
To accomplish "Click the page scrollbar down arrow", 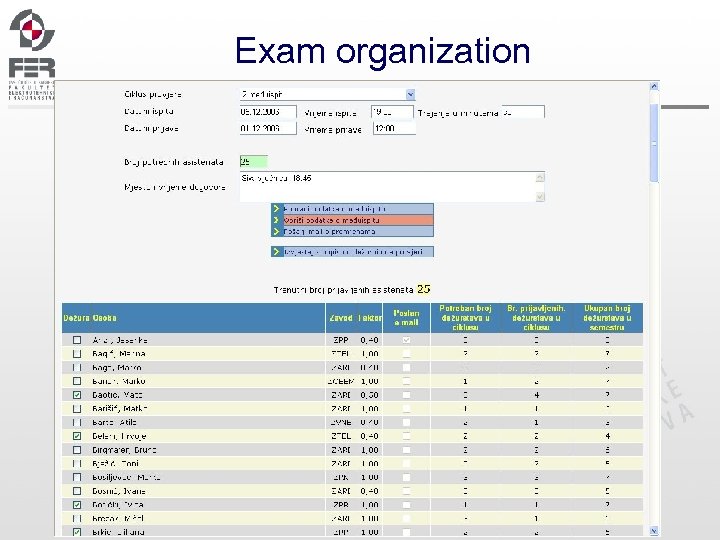I will tap(654, 531).
